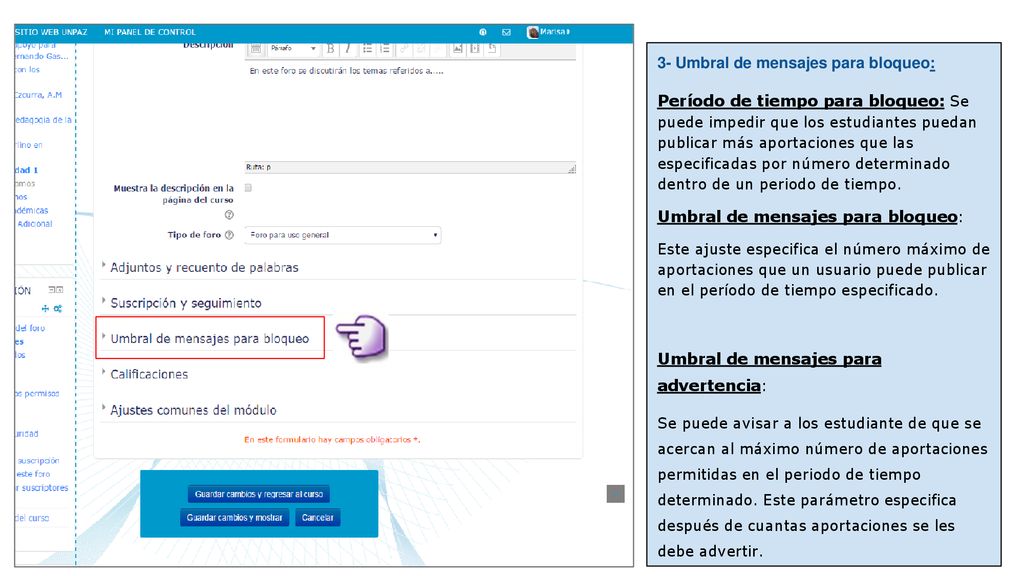Open the Tipo de foro dropdown
Image resolution: width=1024 pixels, height=576 pixels.
pos(343,235)
